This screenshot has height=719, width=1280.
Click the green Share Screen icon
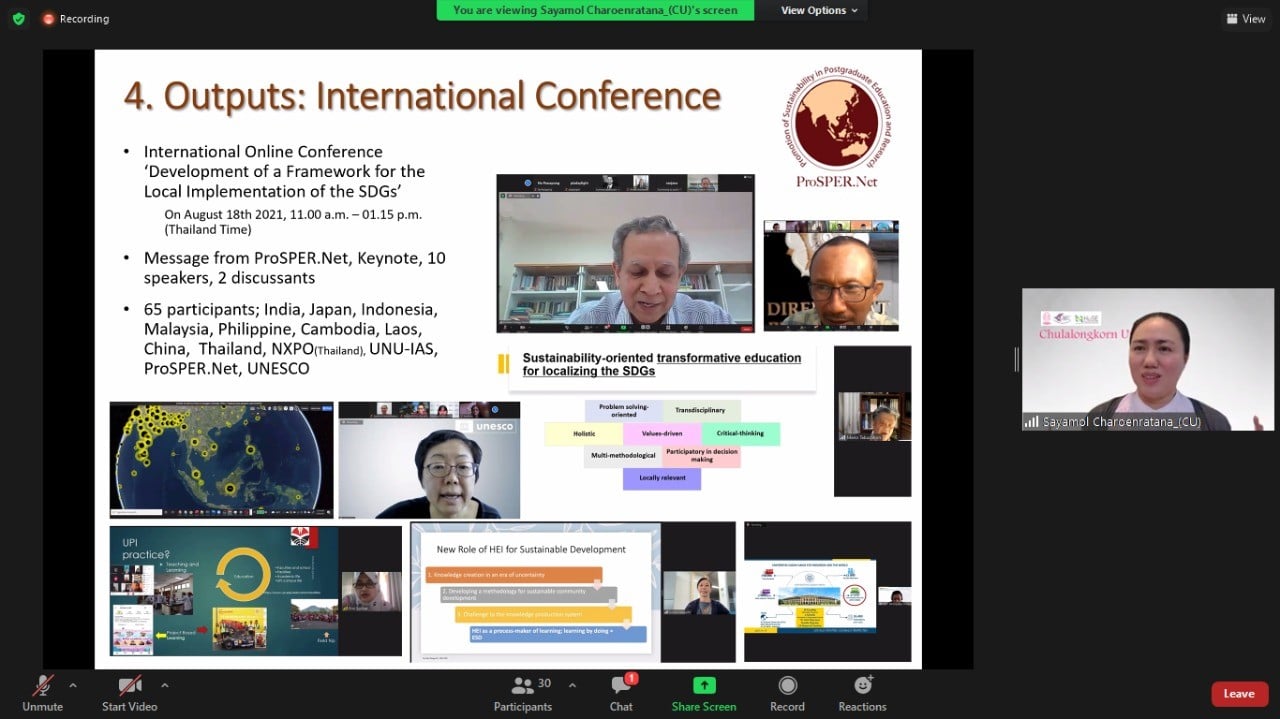tap(704, 686)
